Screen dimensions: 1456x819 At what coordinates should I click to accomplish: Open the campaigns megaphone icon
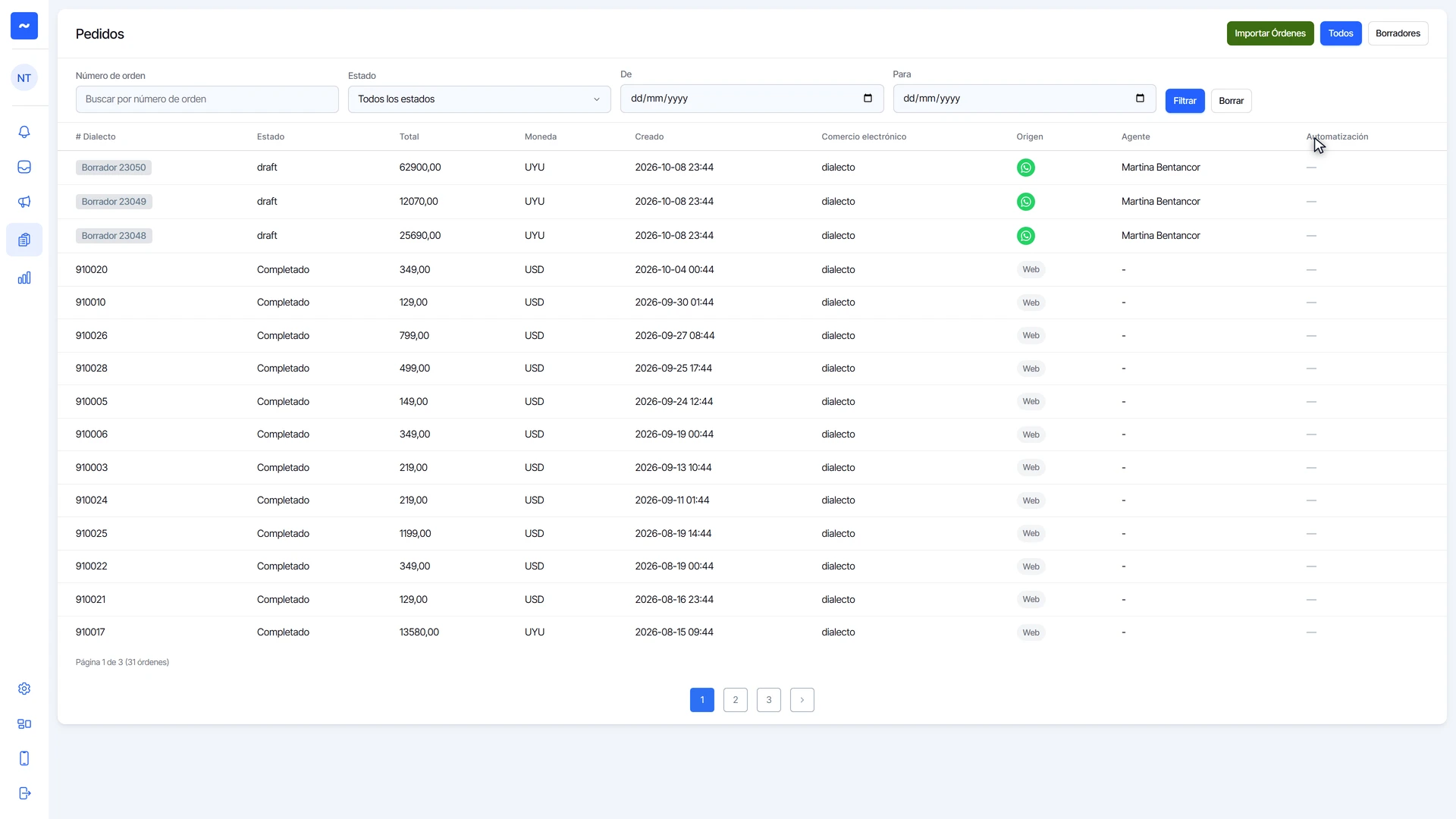click(x=24, y=202)
